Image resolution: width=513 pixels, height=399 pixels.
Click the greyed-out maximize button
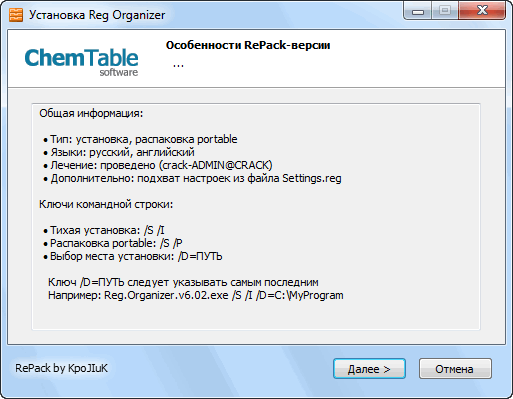(445, 10)
